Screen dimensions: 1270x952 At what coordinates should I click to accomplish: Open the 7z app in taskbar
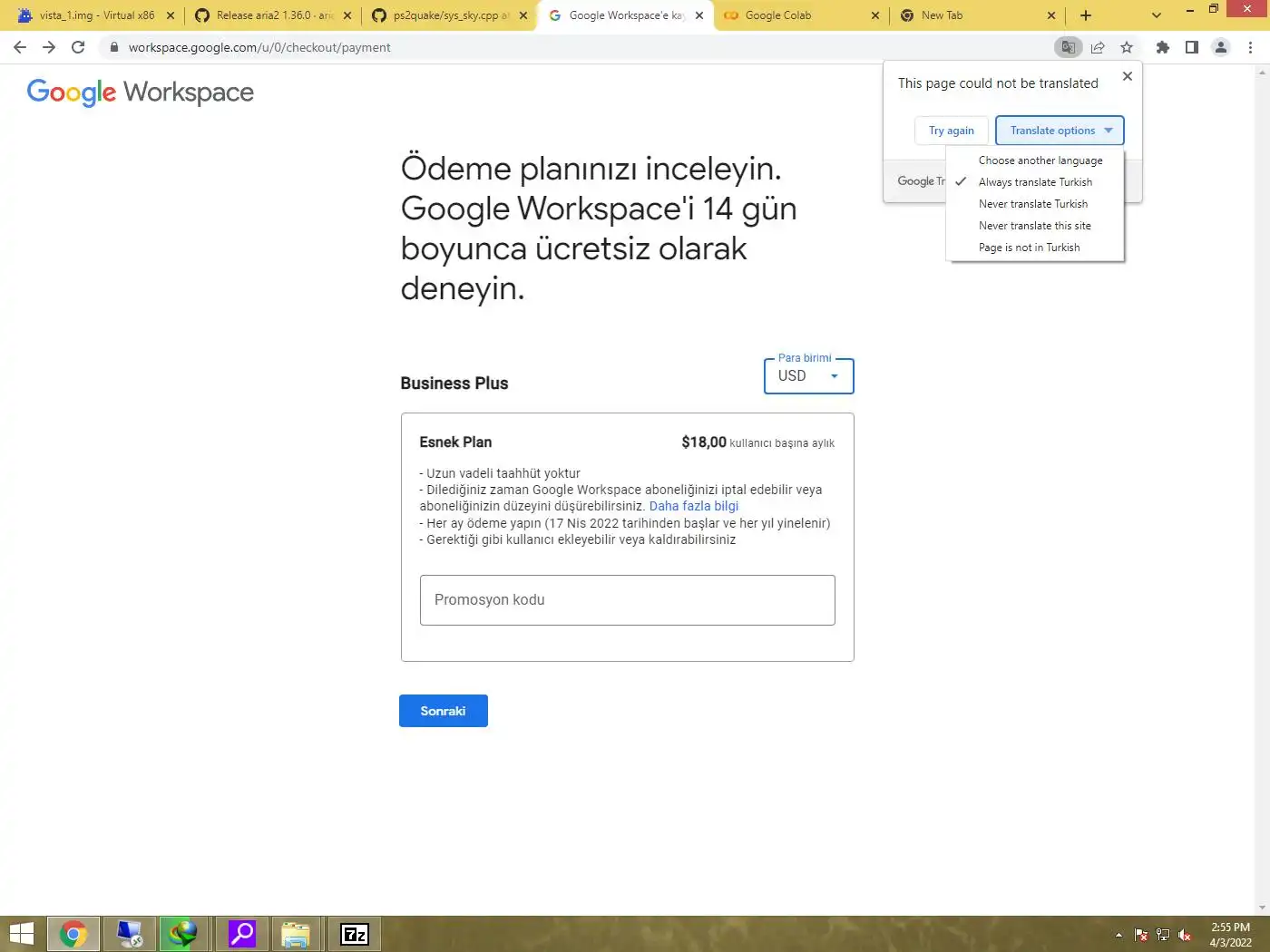(x=355, y=934)
